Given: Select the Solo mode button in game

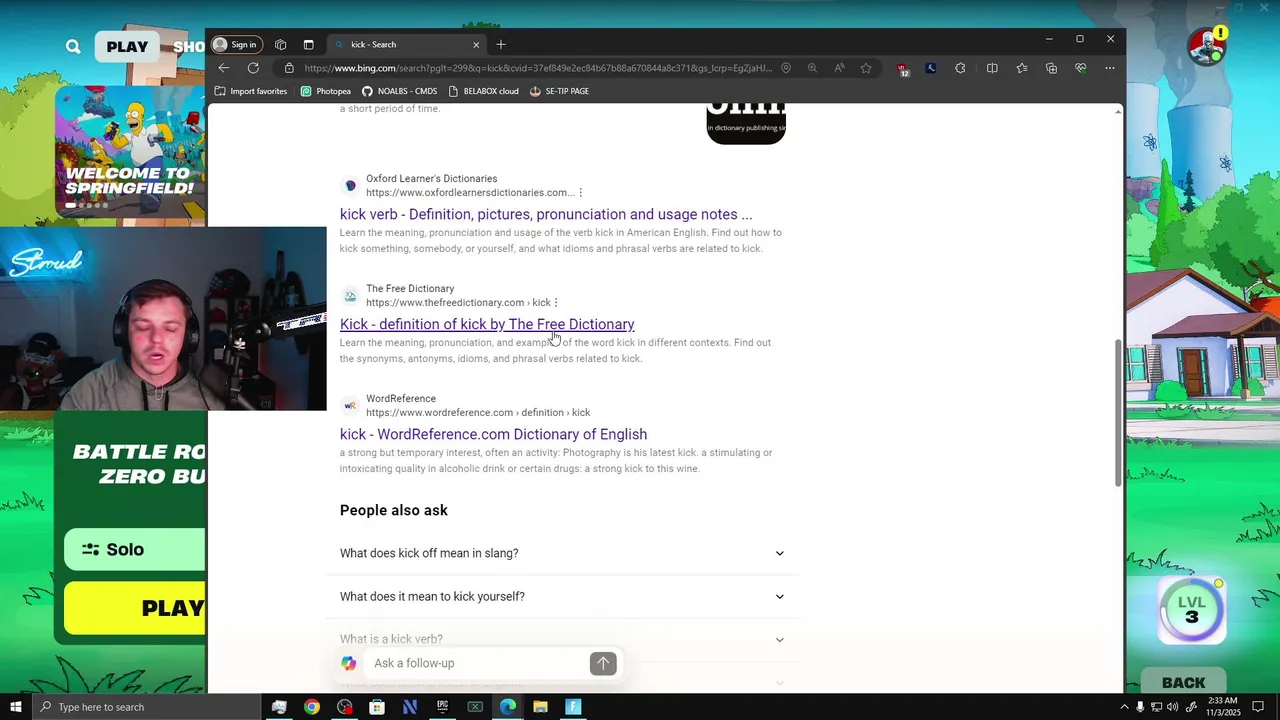Looking at the screenshot, I should click(x=135, y=549).
